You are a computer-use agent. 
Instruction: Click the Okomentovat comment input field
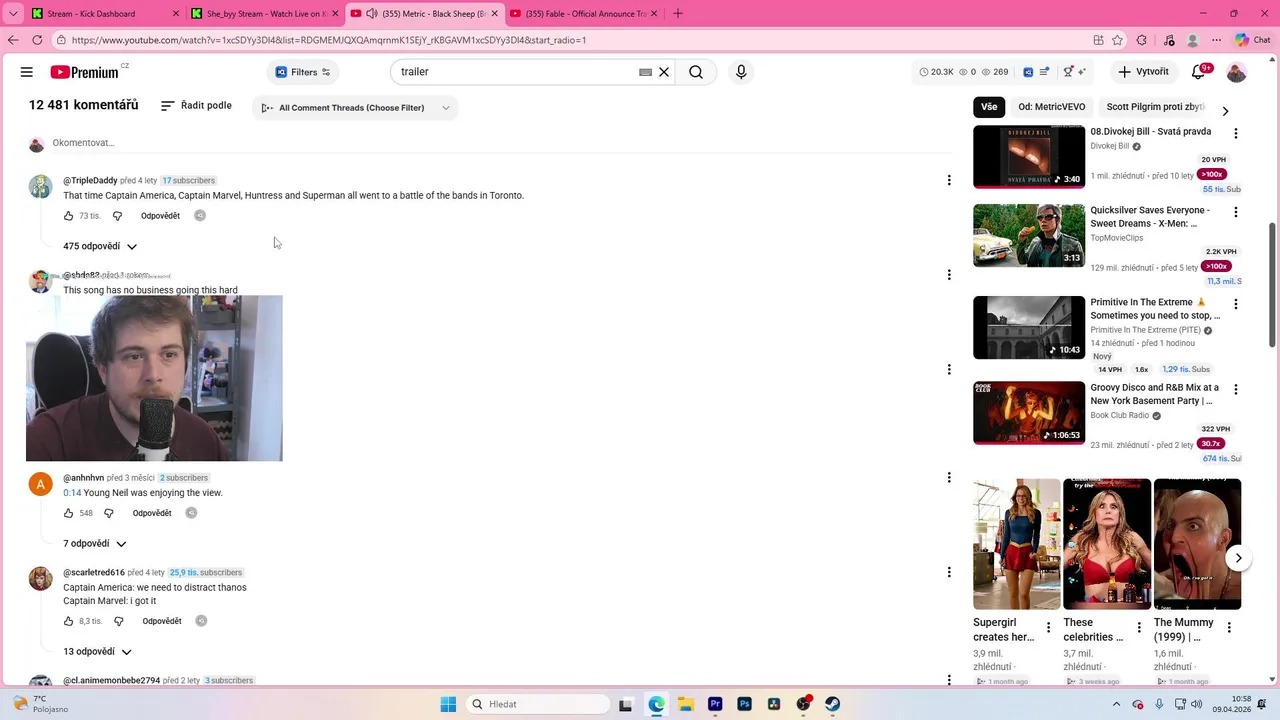tap(500, 143)
